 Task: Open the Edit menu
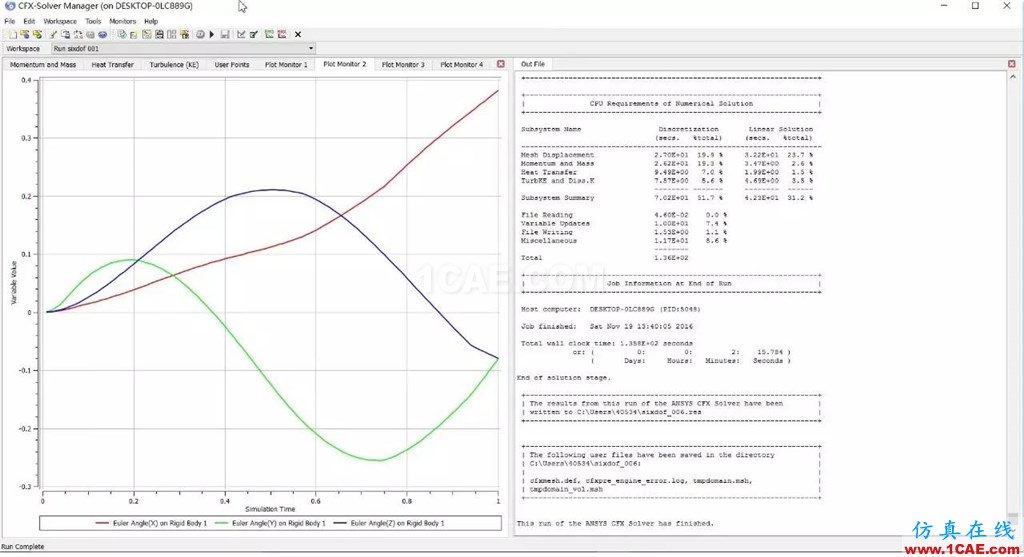[29, 21]
